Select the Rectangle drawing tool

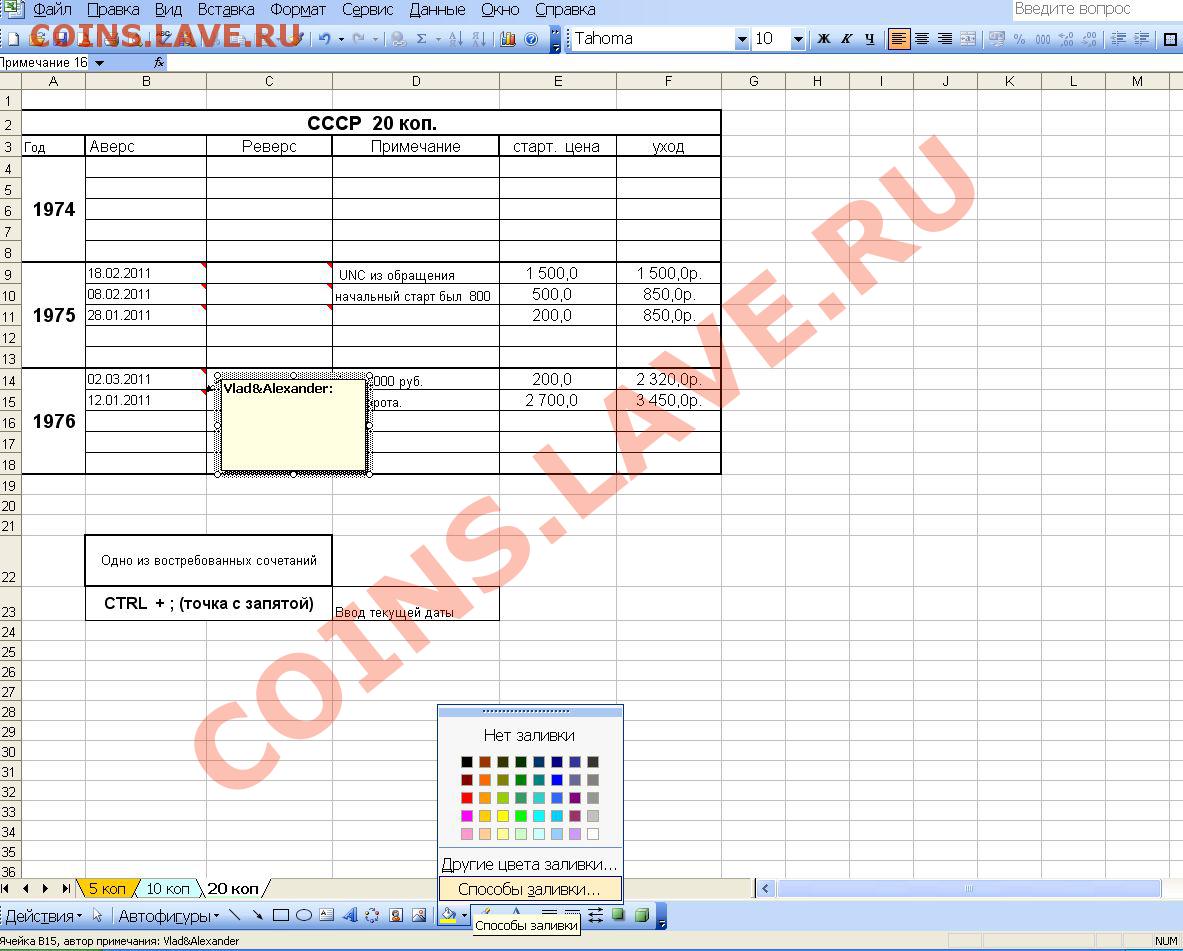(281, 916)
